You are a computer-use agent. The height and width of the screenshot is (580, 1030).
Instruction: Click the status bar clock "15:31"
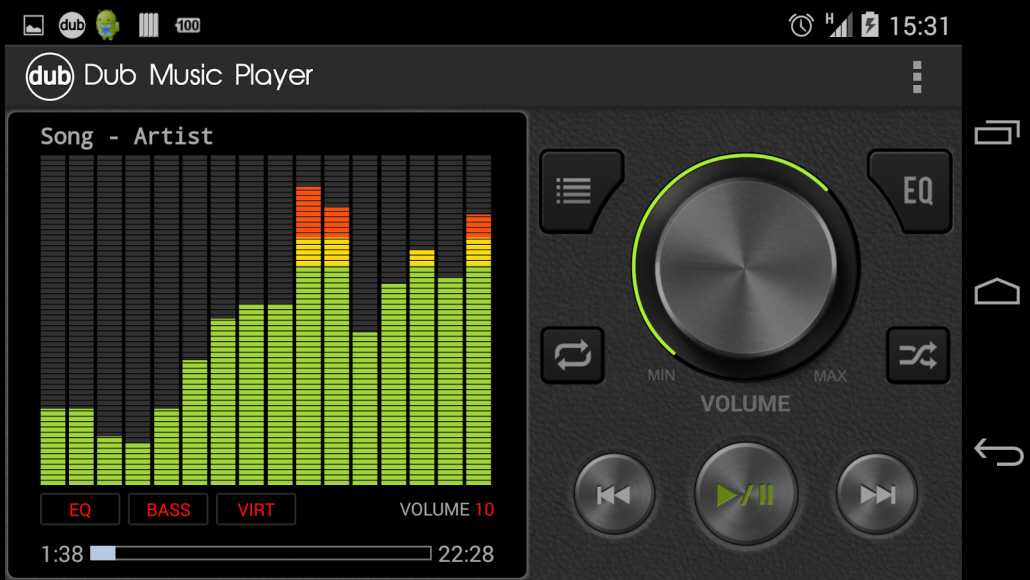(919, 26)
